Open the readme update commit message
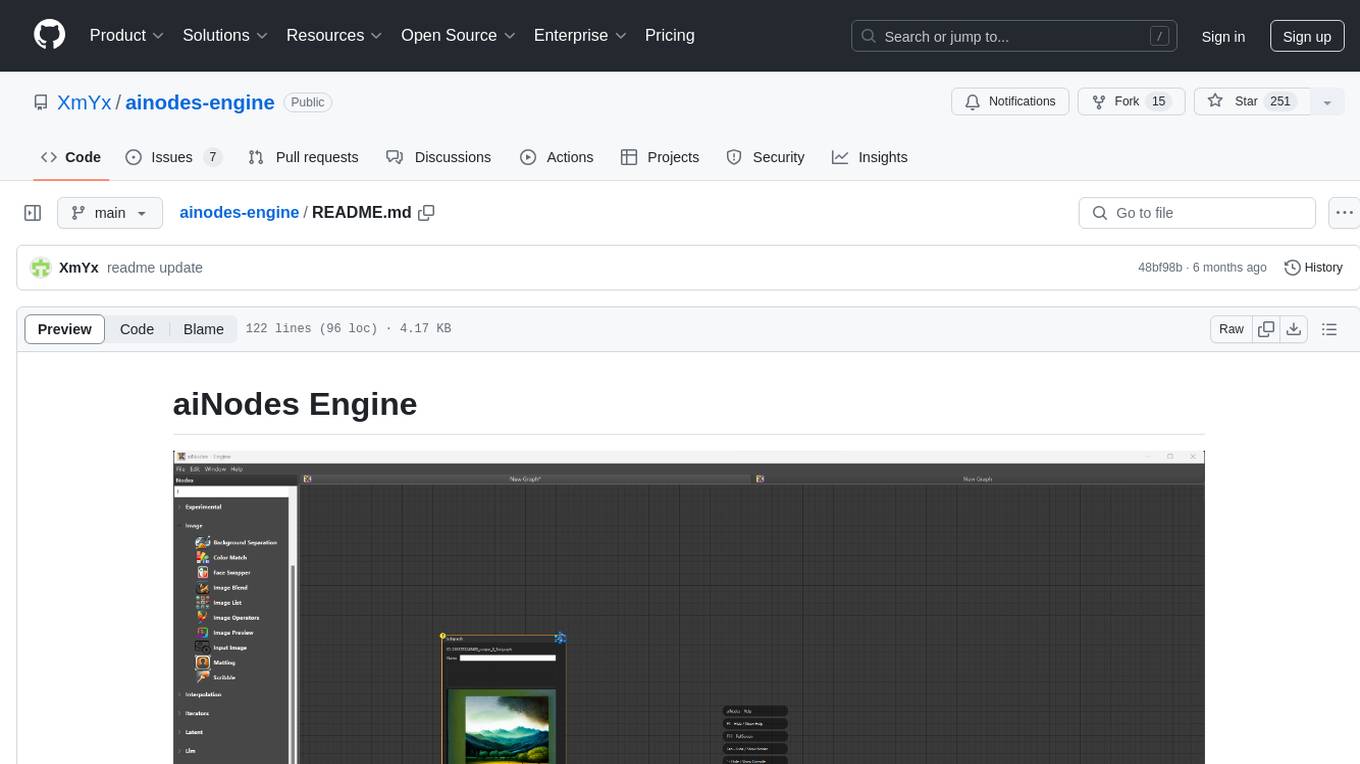Viewport: 1360px width, 764px height. pyautogui.click(x=155, y=268)
